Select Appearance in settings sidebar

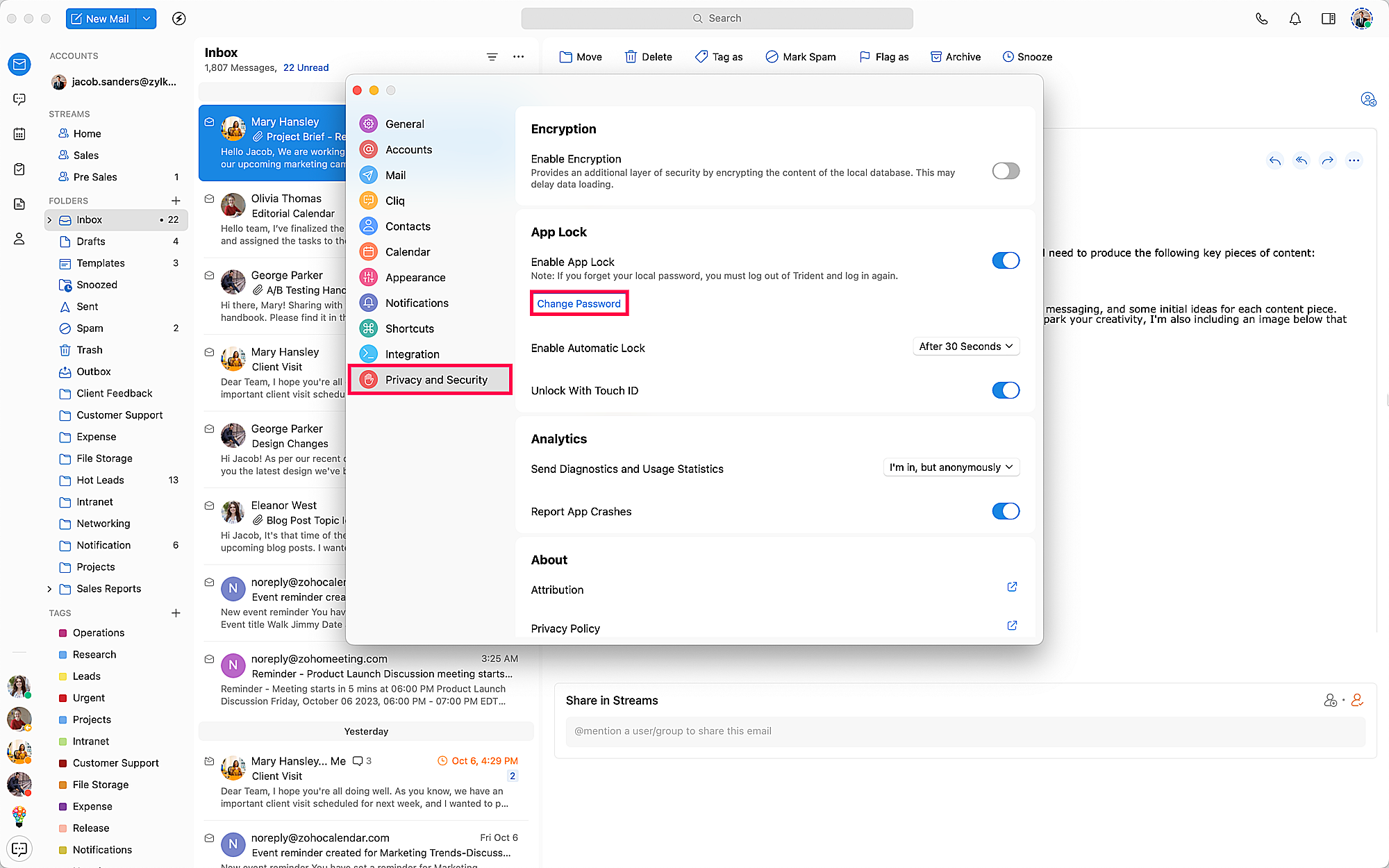(x=415, y=278)
